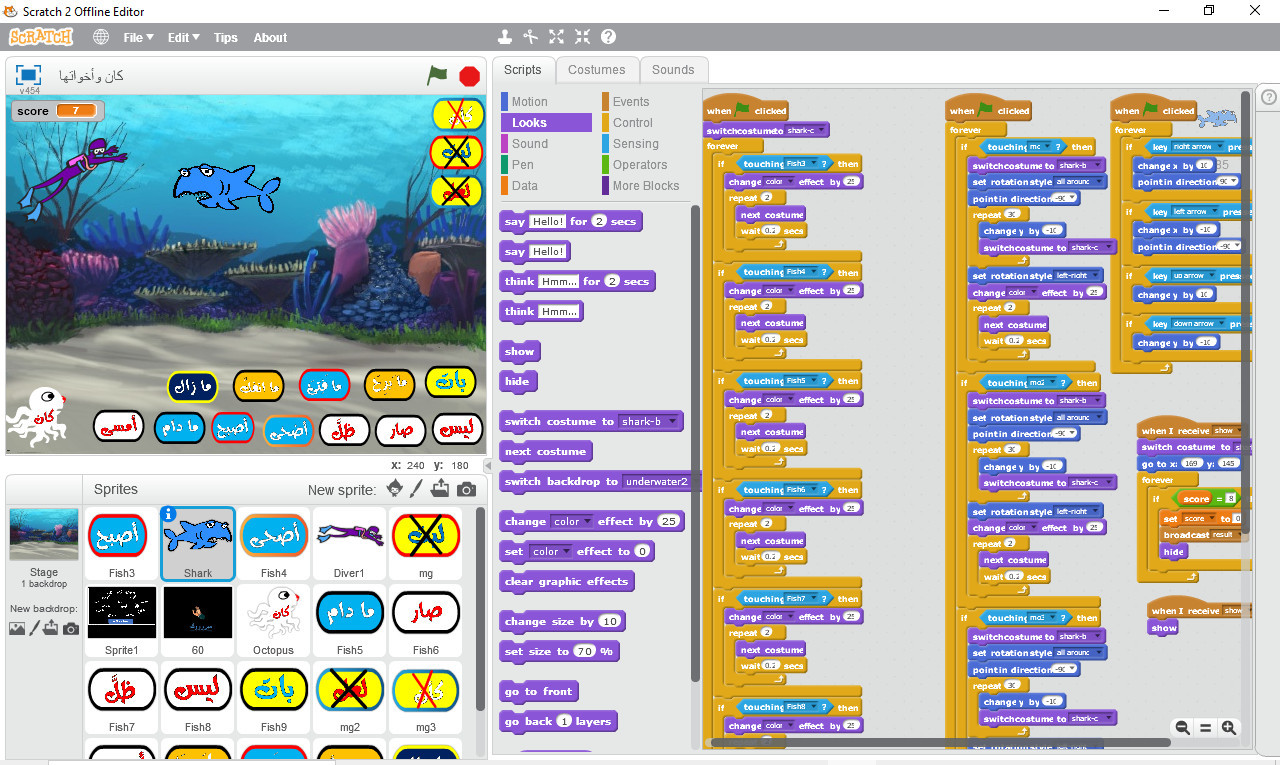Open the Edit menu
The width and height of the screenshot is (1280, 765).
coord(183,38)
